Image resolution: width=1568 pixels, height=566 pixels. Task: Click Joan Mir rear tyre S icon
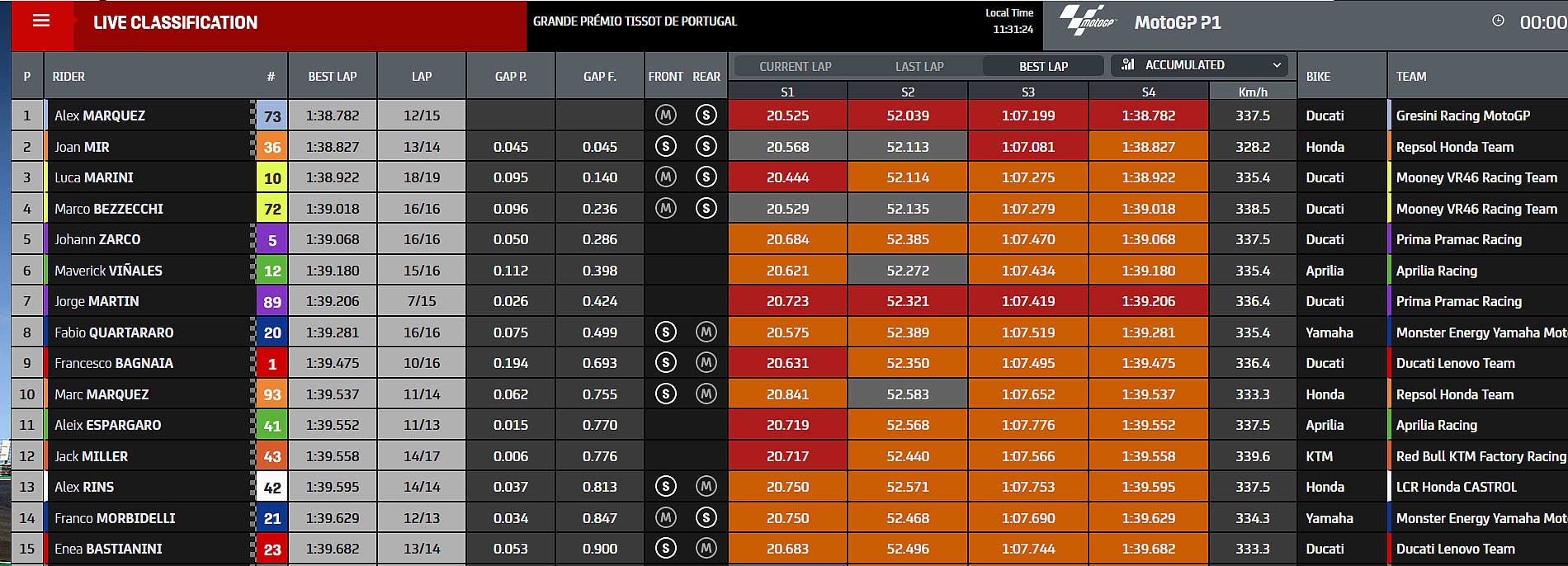[706, 147]
